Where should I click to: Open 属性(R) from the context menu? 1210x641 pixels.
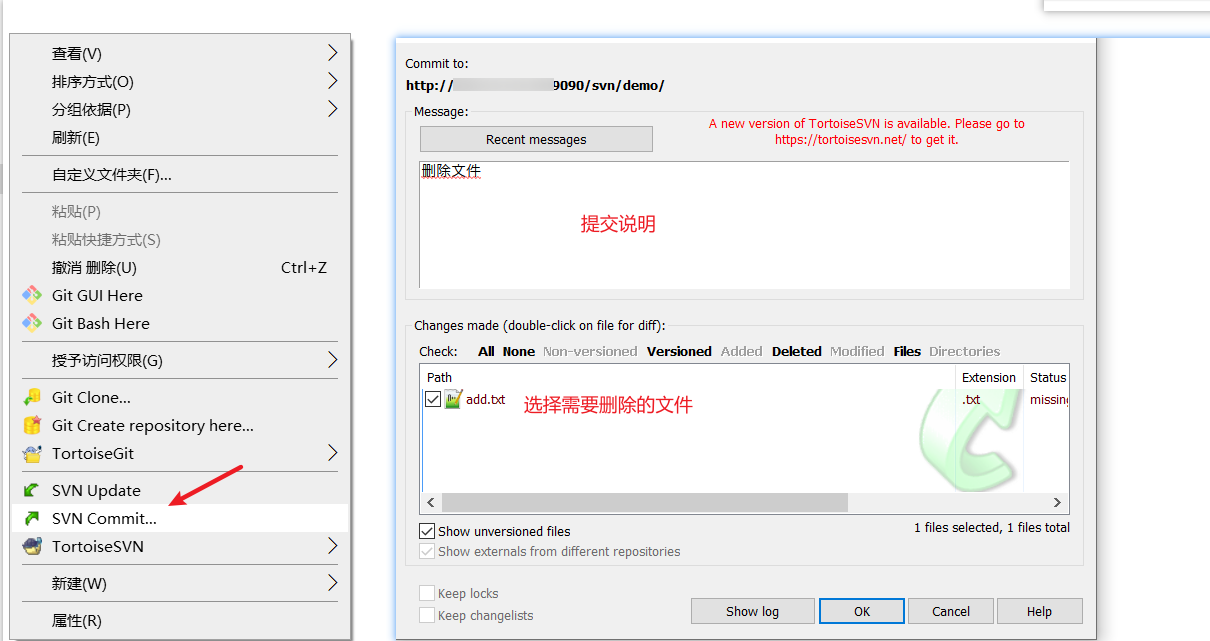click(x=180, y=620)
